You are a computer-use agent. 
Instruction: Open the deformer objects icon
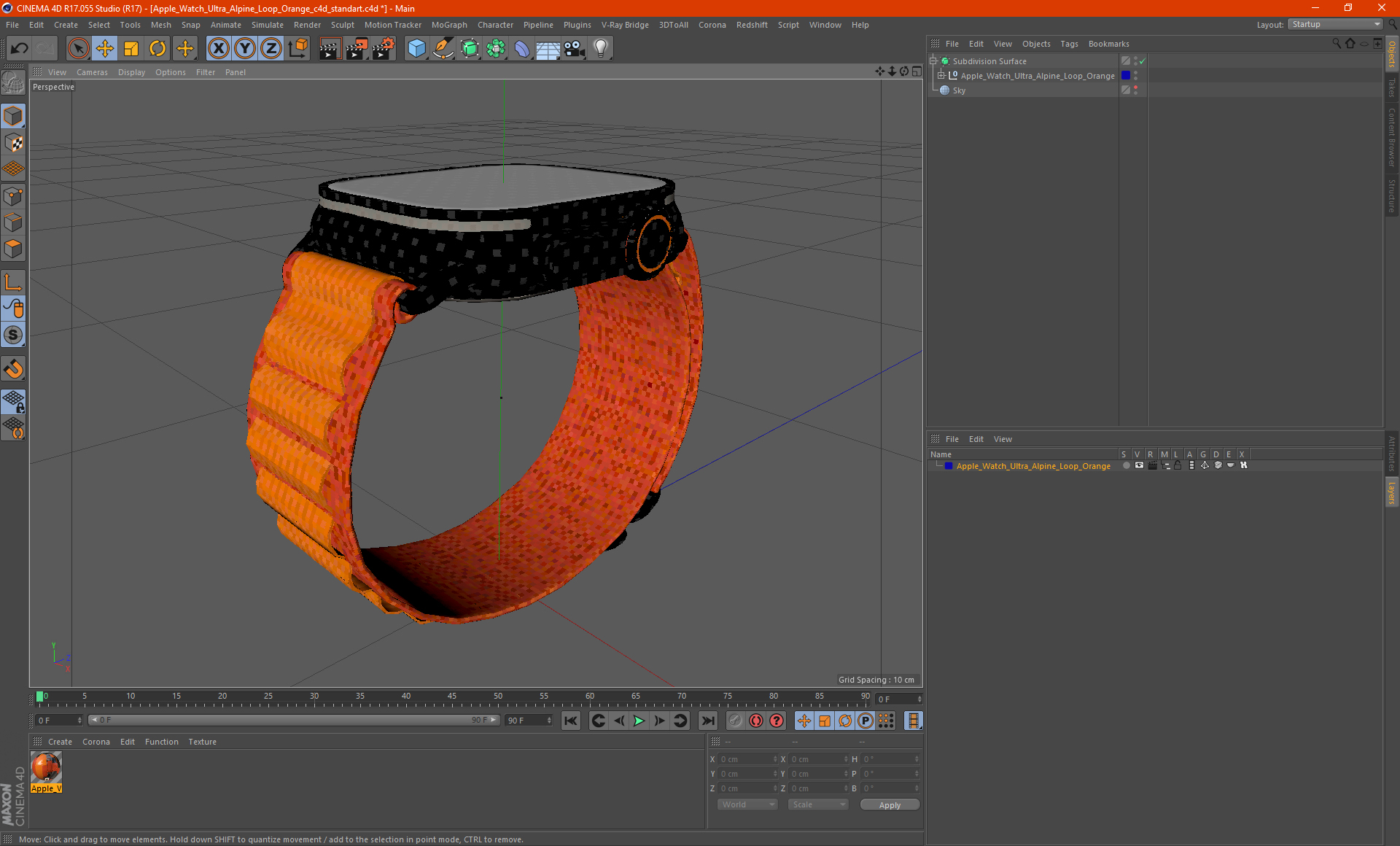tap(522, 48)
